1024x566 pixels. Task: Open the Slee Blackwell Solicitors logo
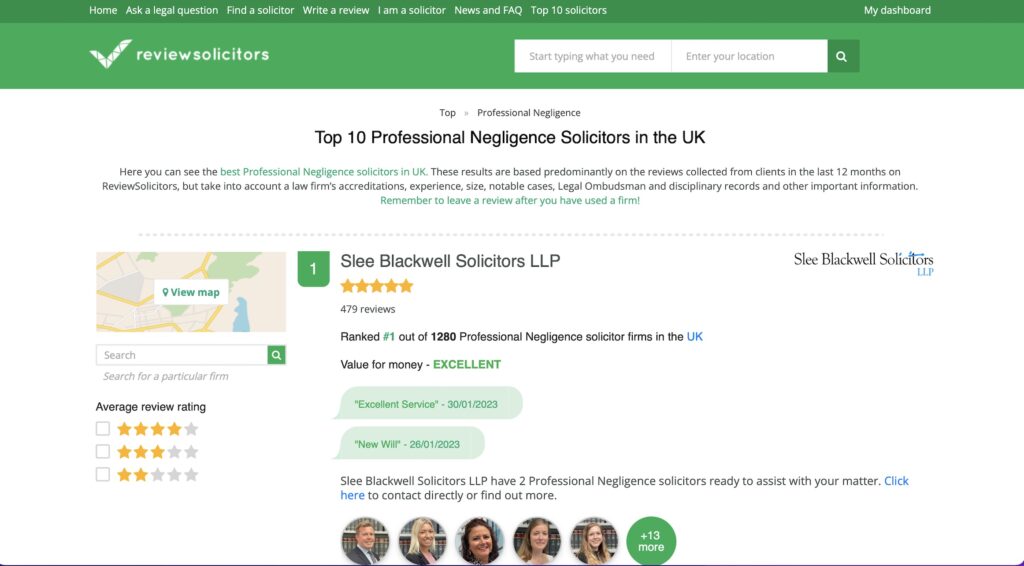coord(863,263)
